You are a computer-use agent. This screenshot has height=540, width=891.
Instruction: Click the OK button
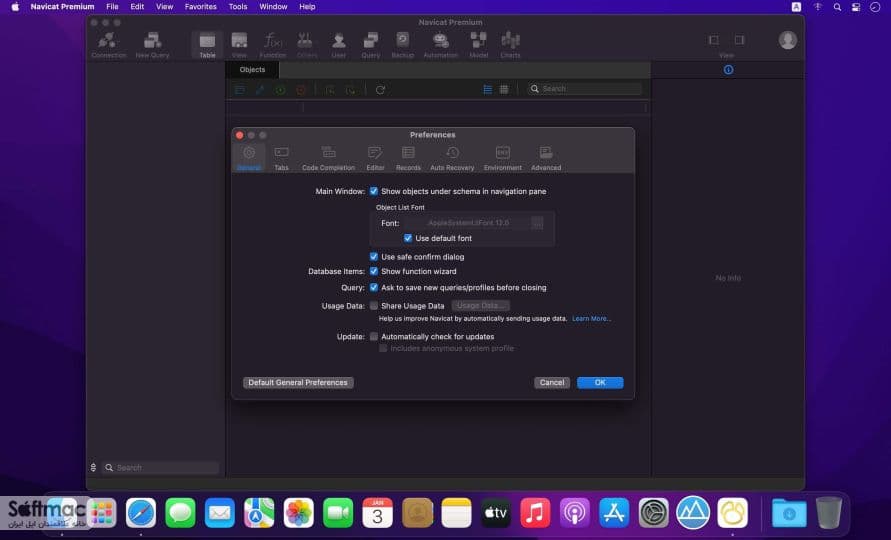pos(600,383)
